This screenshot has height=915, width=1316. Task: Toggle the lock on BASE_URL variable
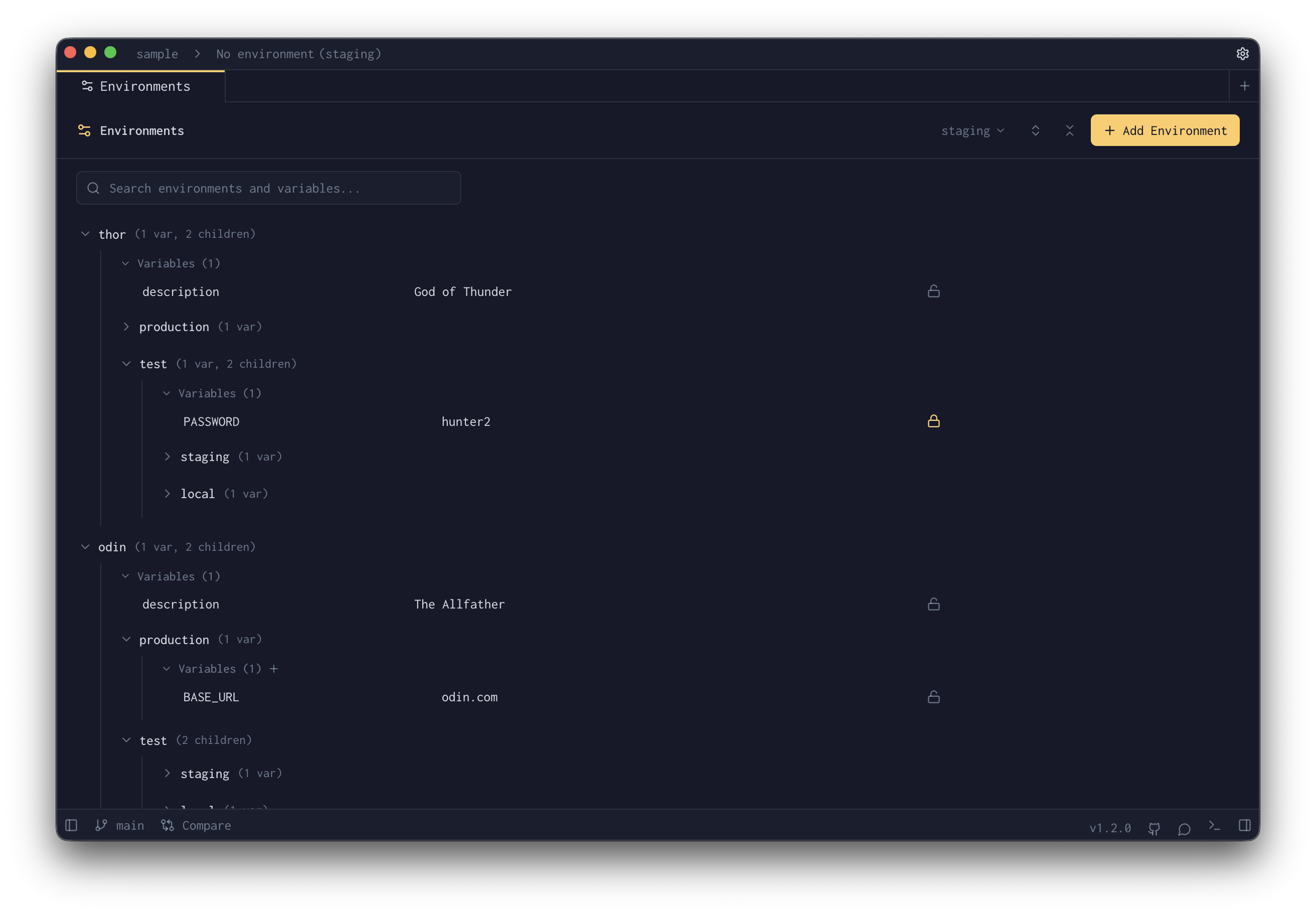pyautogui.click(x=933, y=697)
